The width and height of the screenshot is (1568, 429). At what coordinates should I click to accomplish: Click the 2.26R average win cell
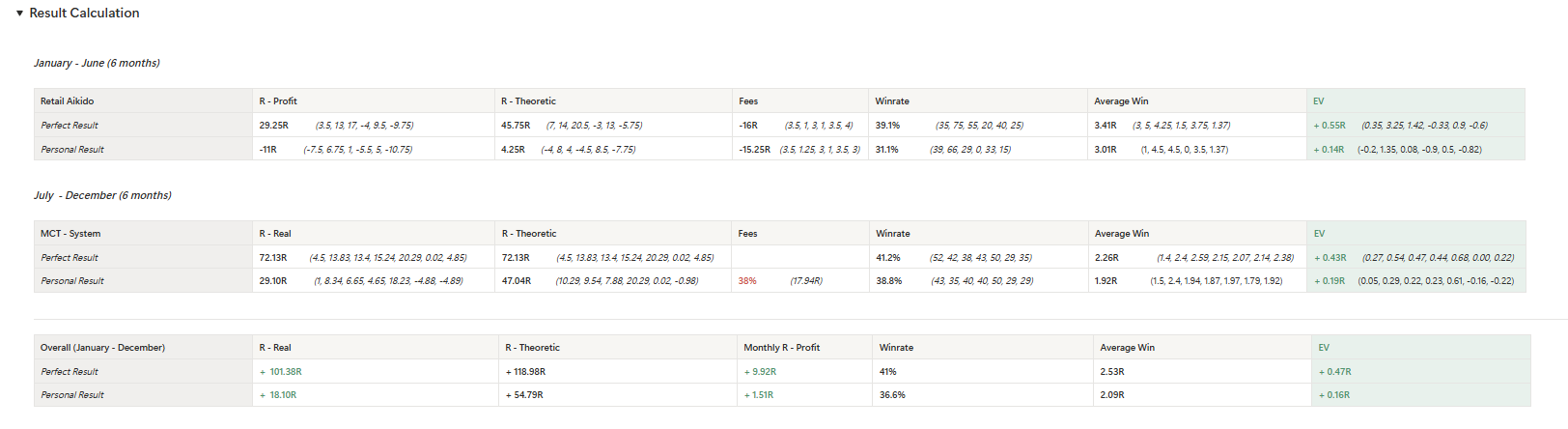[1198, 257]
